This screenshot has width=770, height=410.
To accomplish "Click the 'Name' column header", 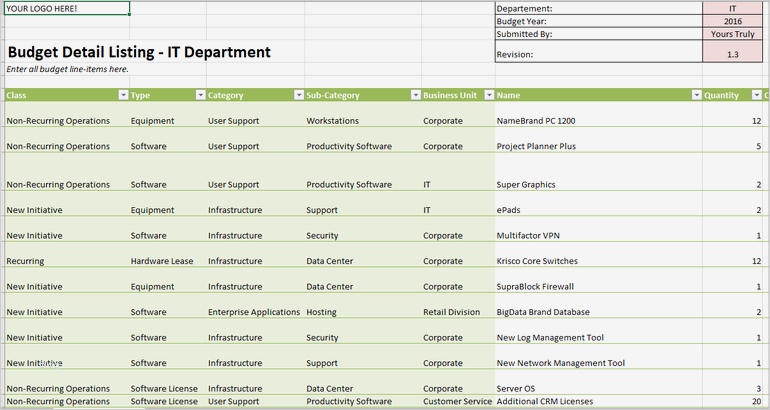I will (599, 95).
